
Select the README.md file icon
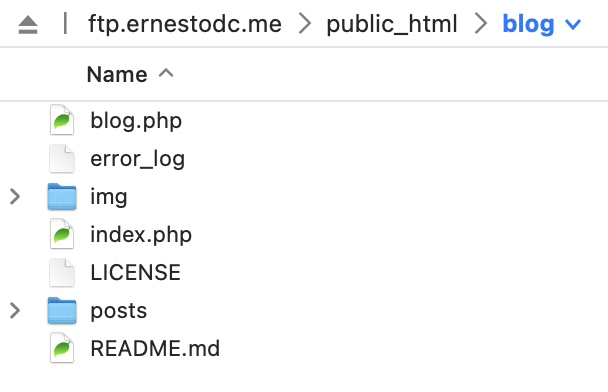(x=62, y=348)
